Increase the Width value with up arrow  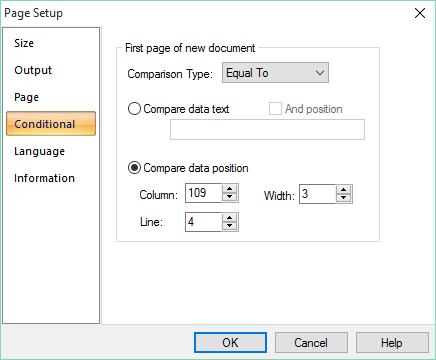point(344,190)
